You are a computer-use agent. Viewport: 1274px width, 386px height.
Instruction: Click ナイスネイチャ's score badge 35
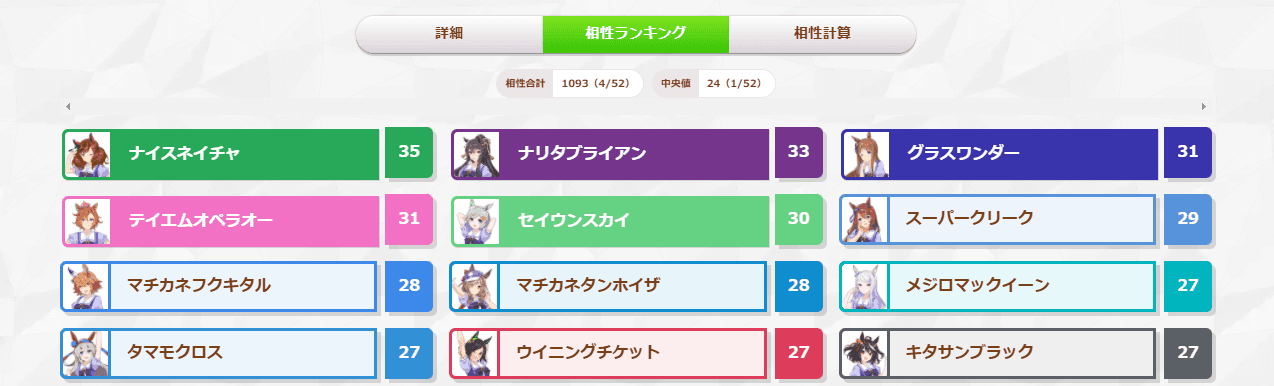[409, 152]
